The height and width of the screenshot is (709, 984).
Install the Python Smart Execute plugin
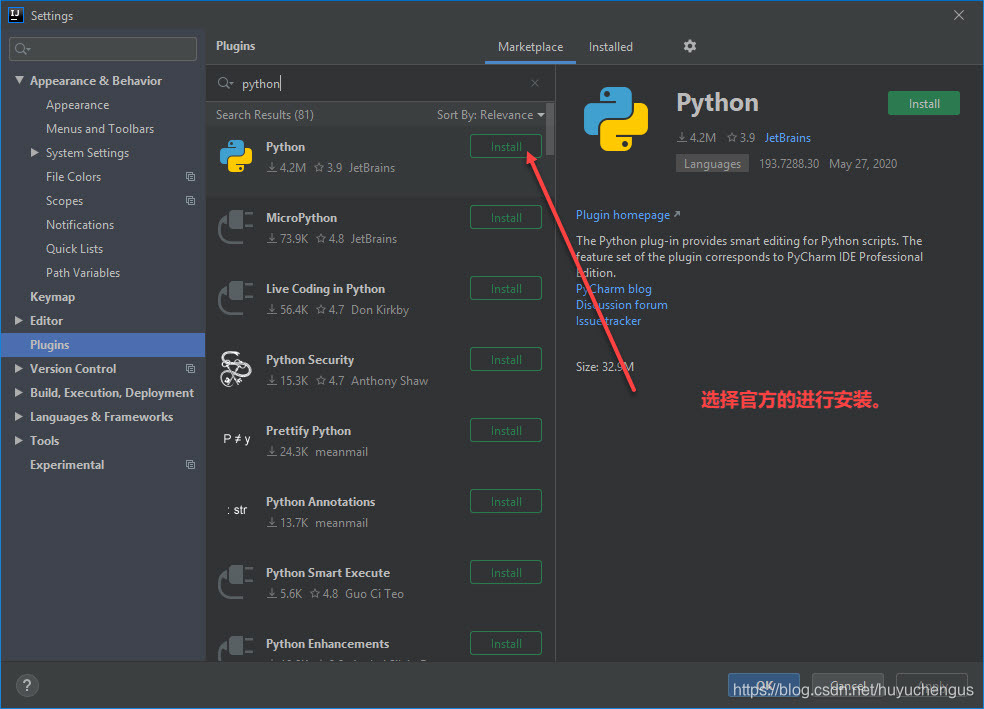click(506, 572)
